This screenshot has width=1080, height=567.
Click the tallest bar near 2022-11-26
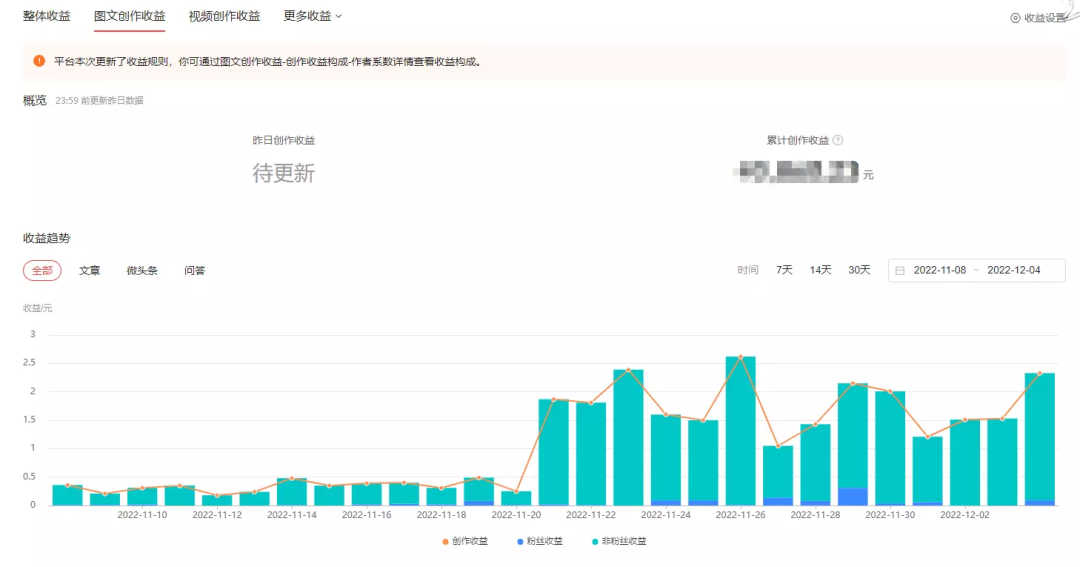coord(740,430)
